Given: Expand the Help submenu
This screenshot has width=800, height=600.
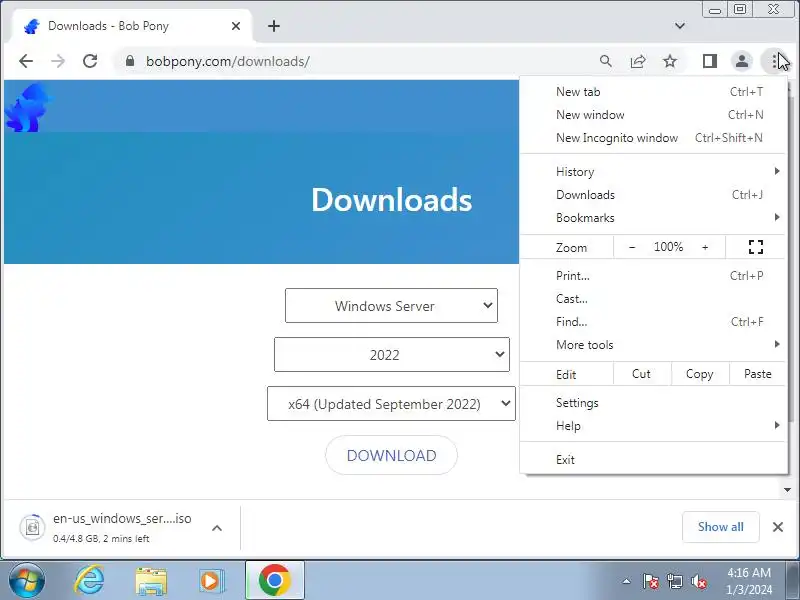Looking at the screenshot, I should (653, 426).
